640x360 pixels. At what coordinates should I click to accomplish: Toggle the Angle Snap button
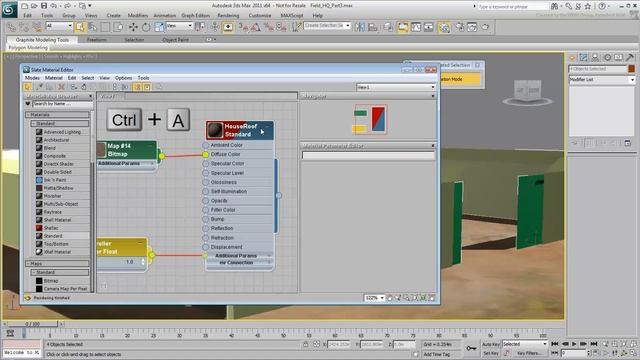click(256, 27)
